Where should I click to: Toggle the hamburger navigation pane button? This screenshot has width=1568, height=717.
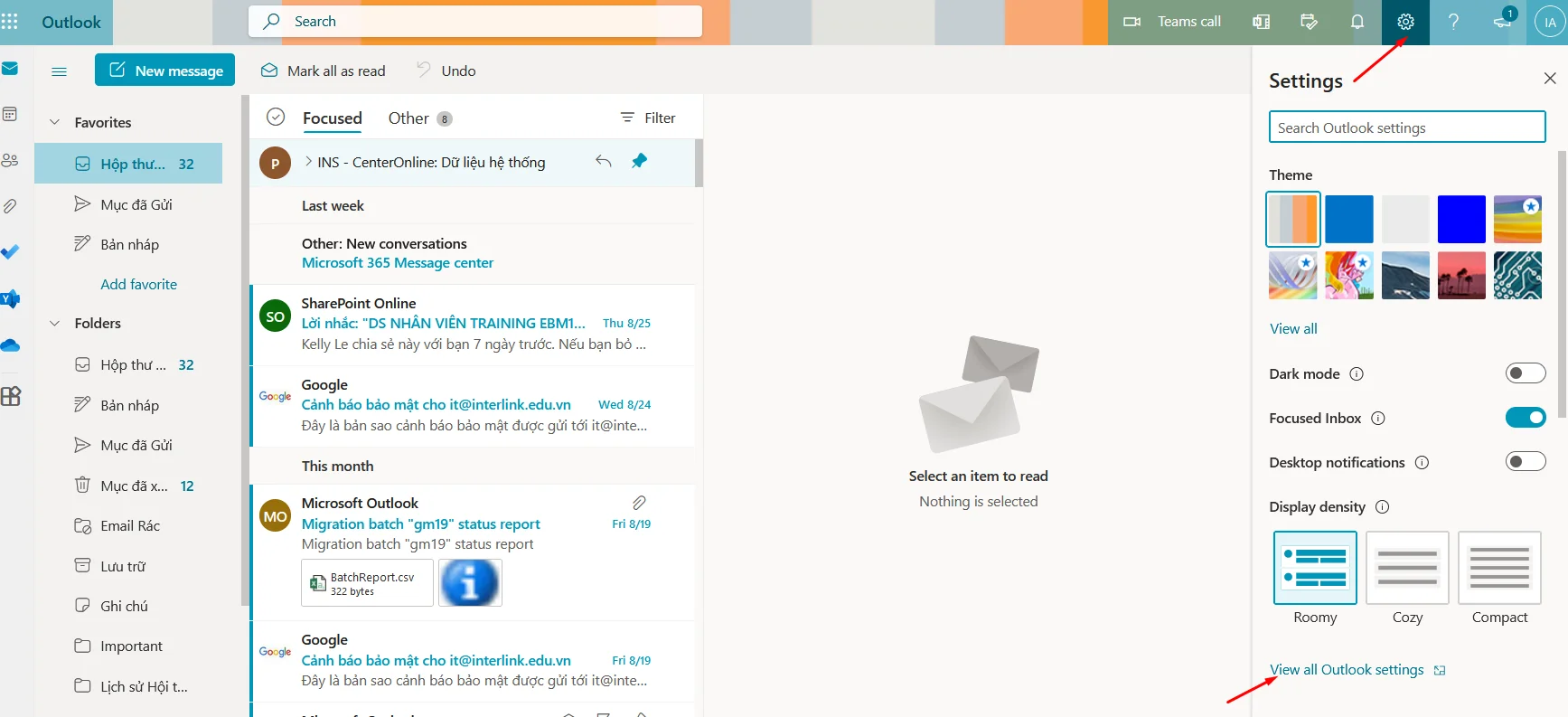60,71
